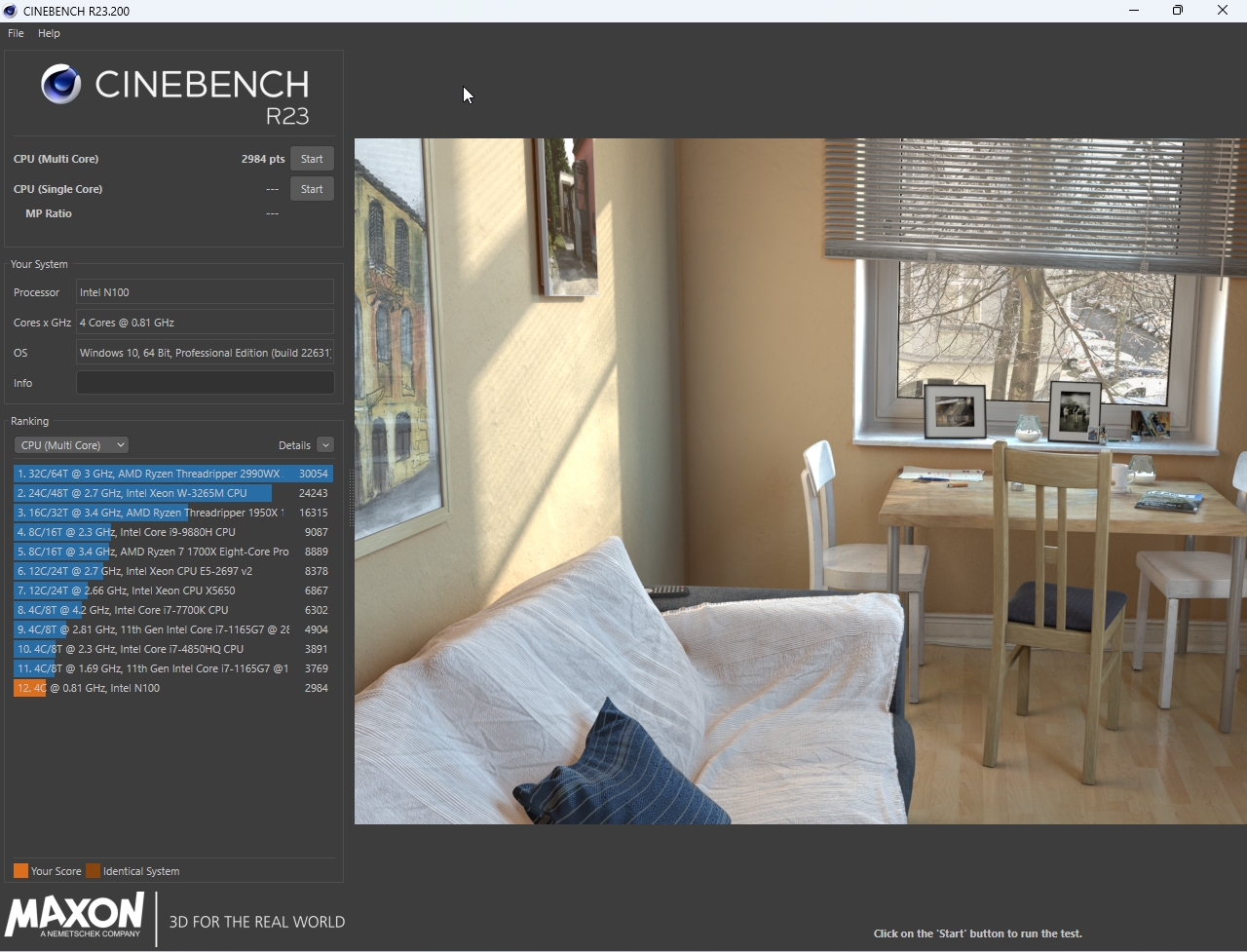Select the Intel Core i7-4850HQ ranking row

pos(173,649)
